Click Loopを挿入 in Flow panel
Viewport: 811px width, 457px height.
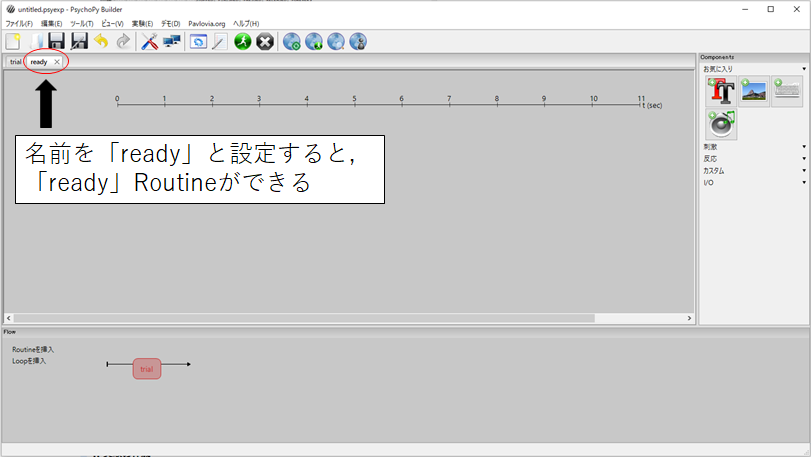coord(29,360)
